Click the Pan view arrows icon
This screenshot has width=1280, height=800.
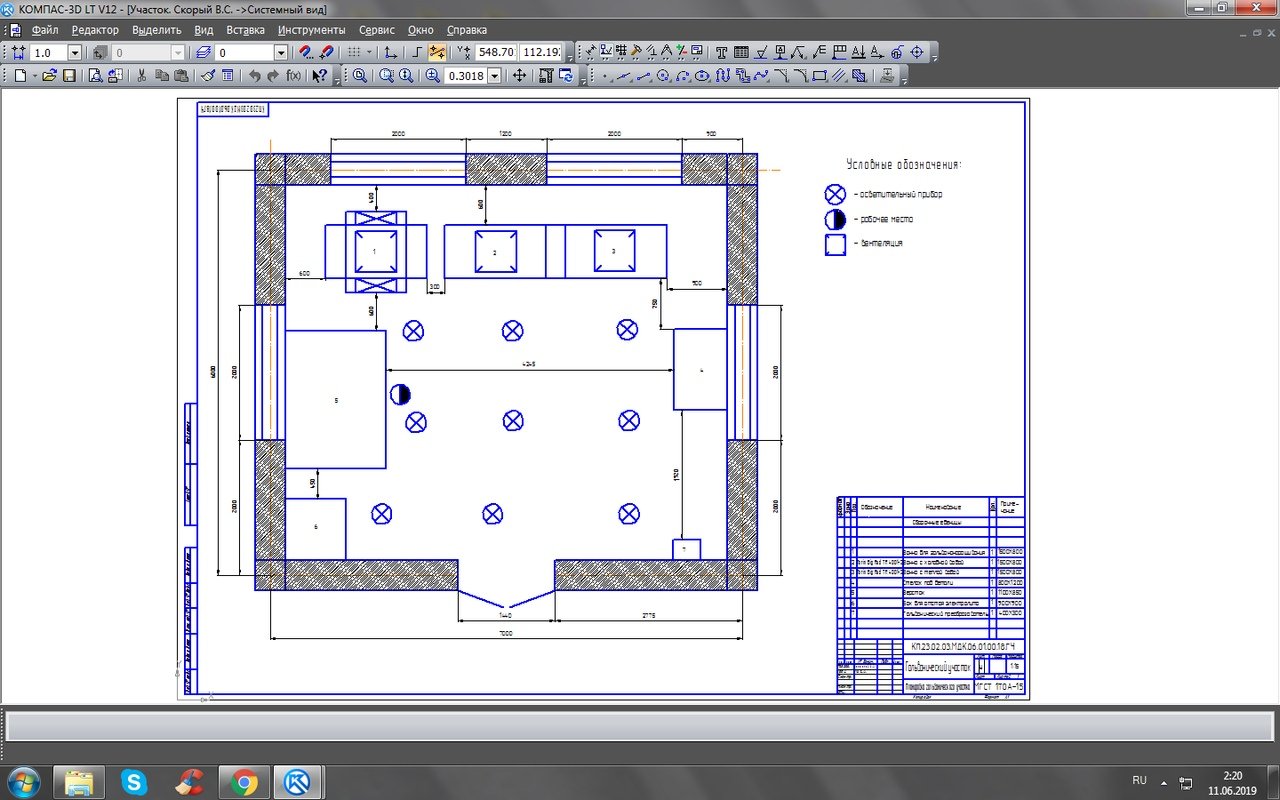(520, 76)
